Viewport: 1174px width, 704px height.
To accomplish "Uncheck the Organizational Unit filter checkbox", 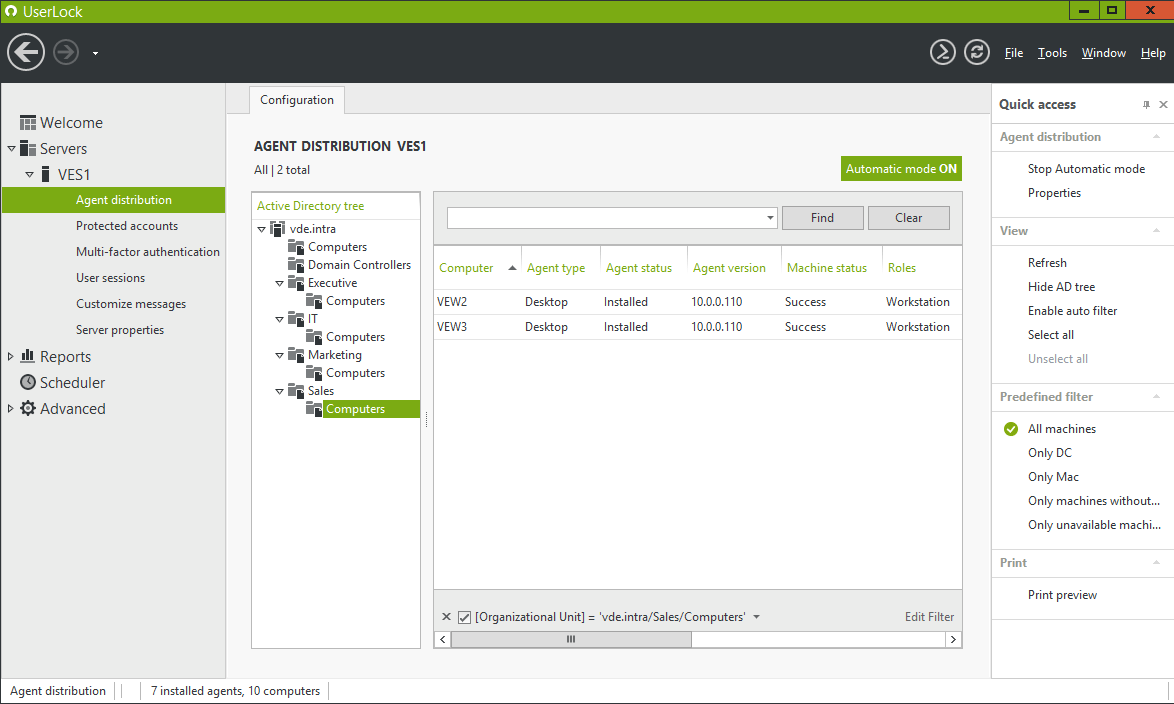I will 464,617.
